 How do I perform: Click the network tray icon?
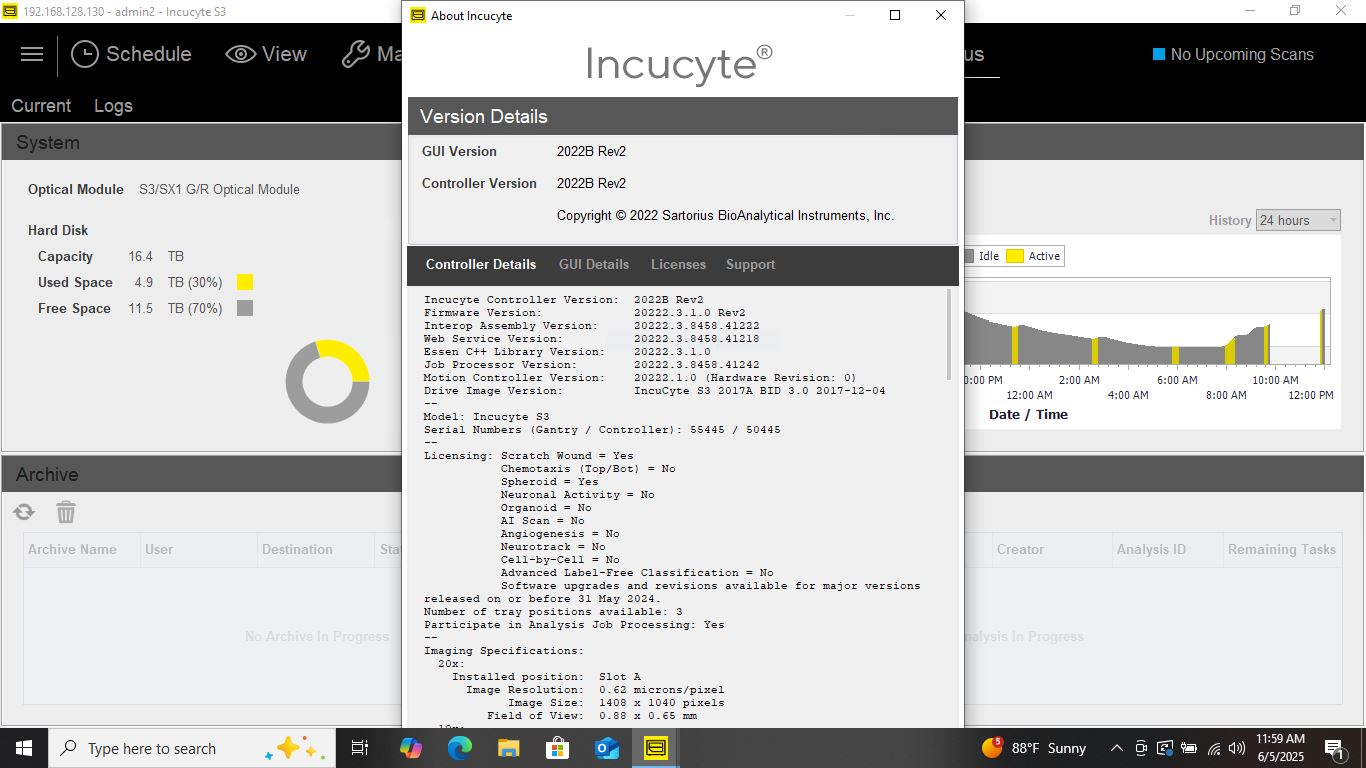(1213, 748)
